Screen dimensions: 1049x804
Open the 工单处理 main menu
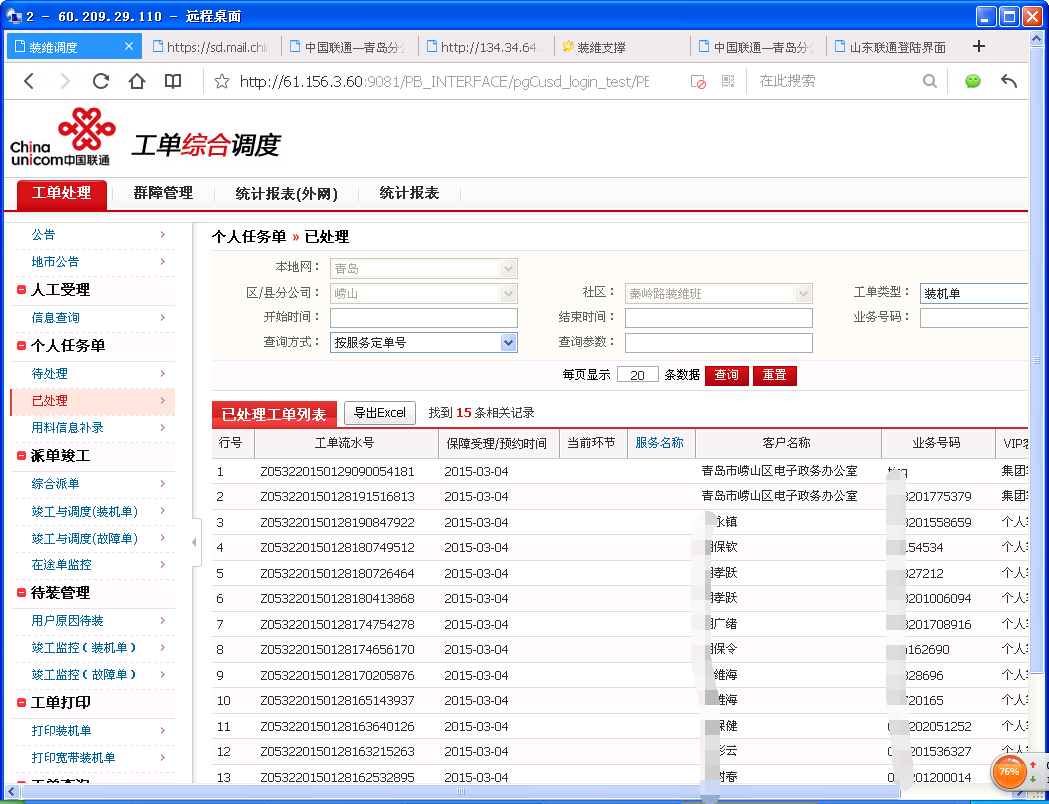[x=62, y=194]
